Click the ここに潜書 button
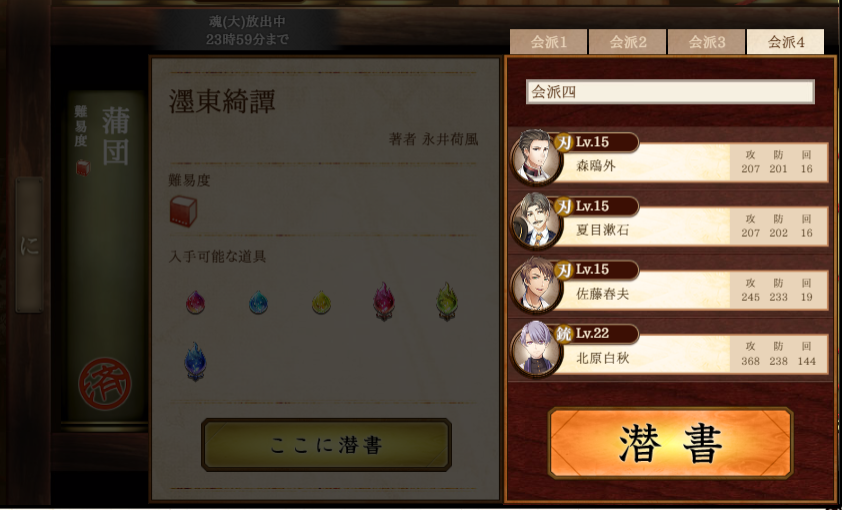This screenshot has width=842, height=510. [326, 445]
